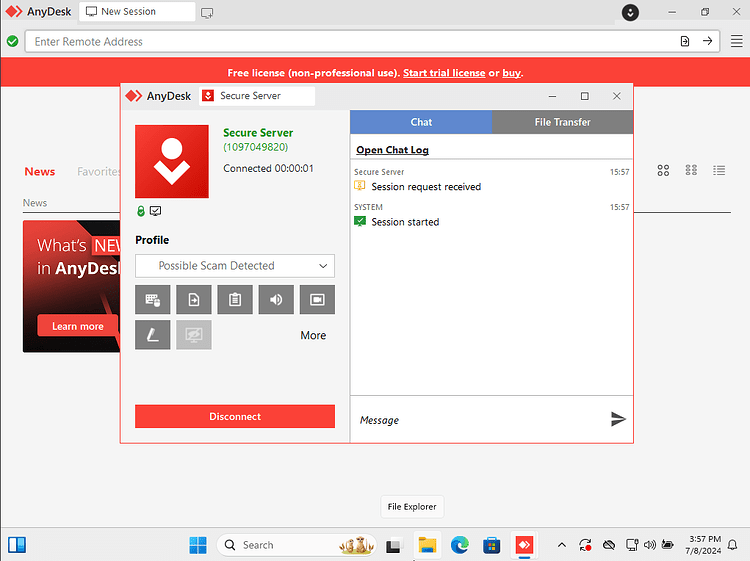The image size is (750, 561).
Task: Show hidden system tray icons chevron
Action: click(x=562, y=545)
